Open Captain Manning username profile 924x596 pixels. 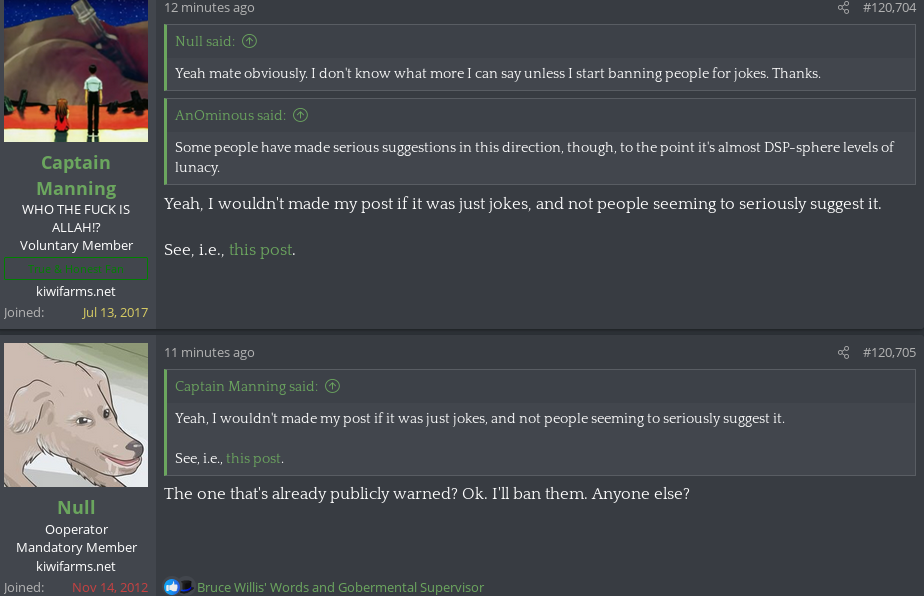coord(76,176)
